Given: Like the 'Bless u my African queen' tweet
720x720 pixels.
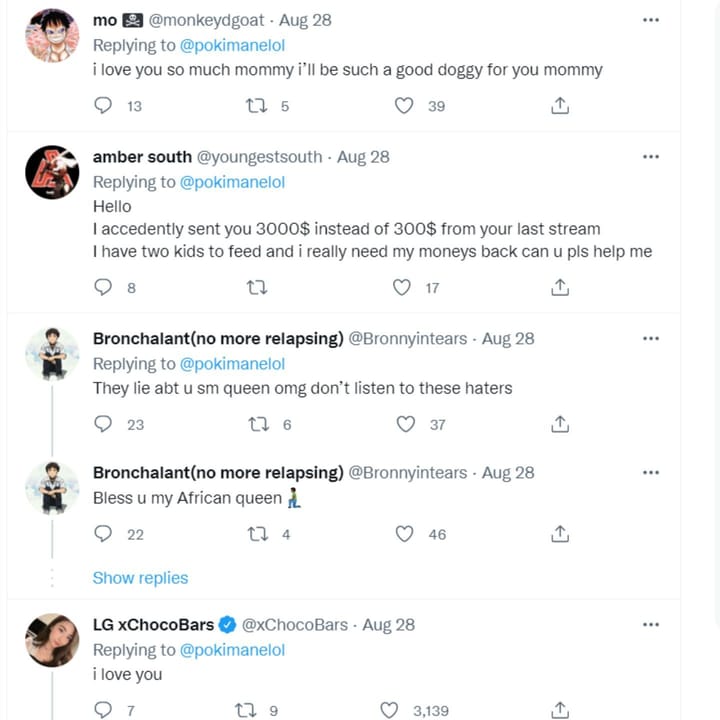Looking at the screenshot, I should 405,534.
